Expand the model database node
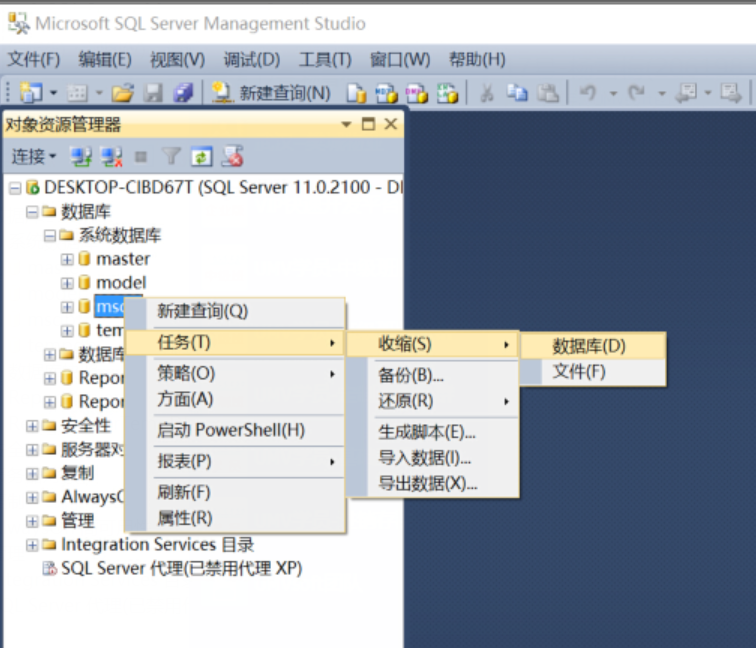The width and height of the screenshot is (756, 648). pyautogui.click(x=67, y=283)
